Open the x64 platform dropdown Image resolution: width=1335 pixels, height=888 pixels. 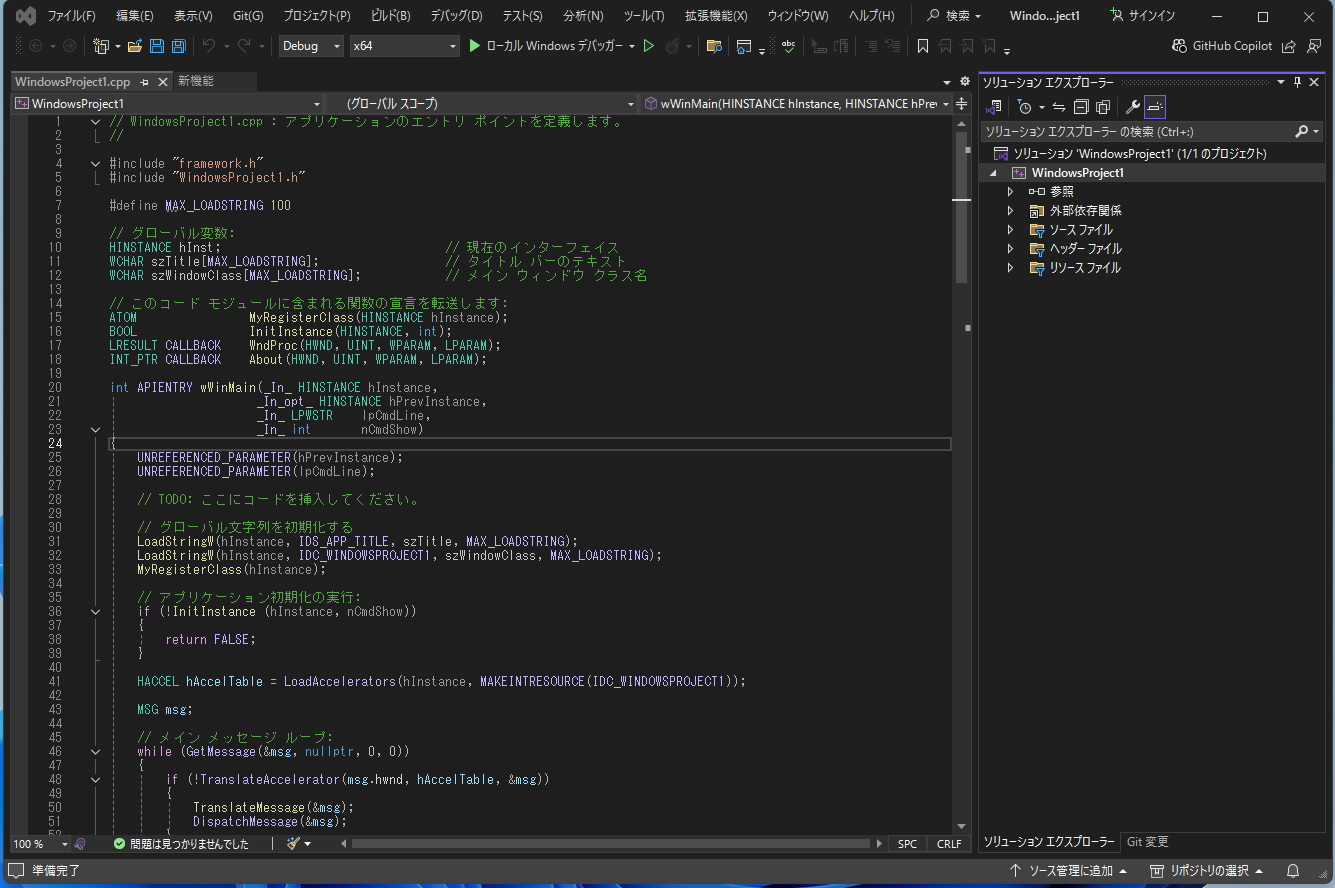(x=404, y=46)
